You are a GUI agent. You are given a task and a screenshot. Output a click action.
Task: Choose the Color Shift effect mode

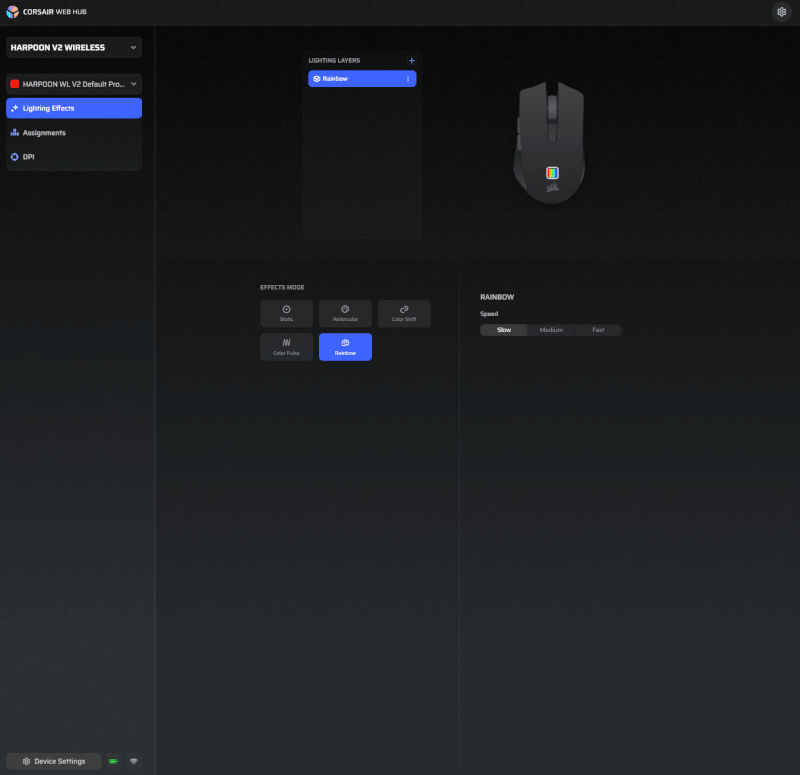[404, 313]
